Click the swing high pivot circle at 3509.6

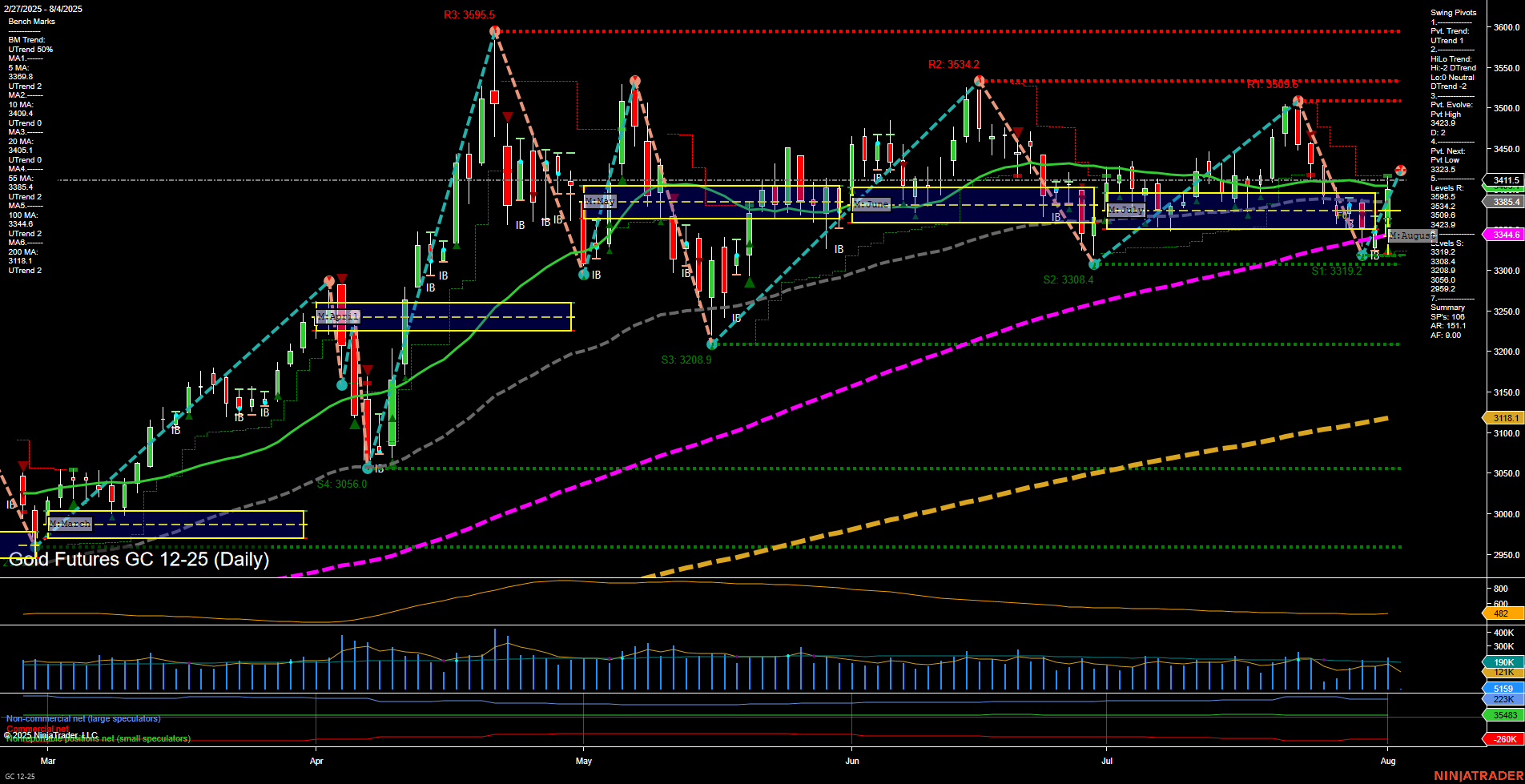tap(1298, 101)
